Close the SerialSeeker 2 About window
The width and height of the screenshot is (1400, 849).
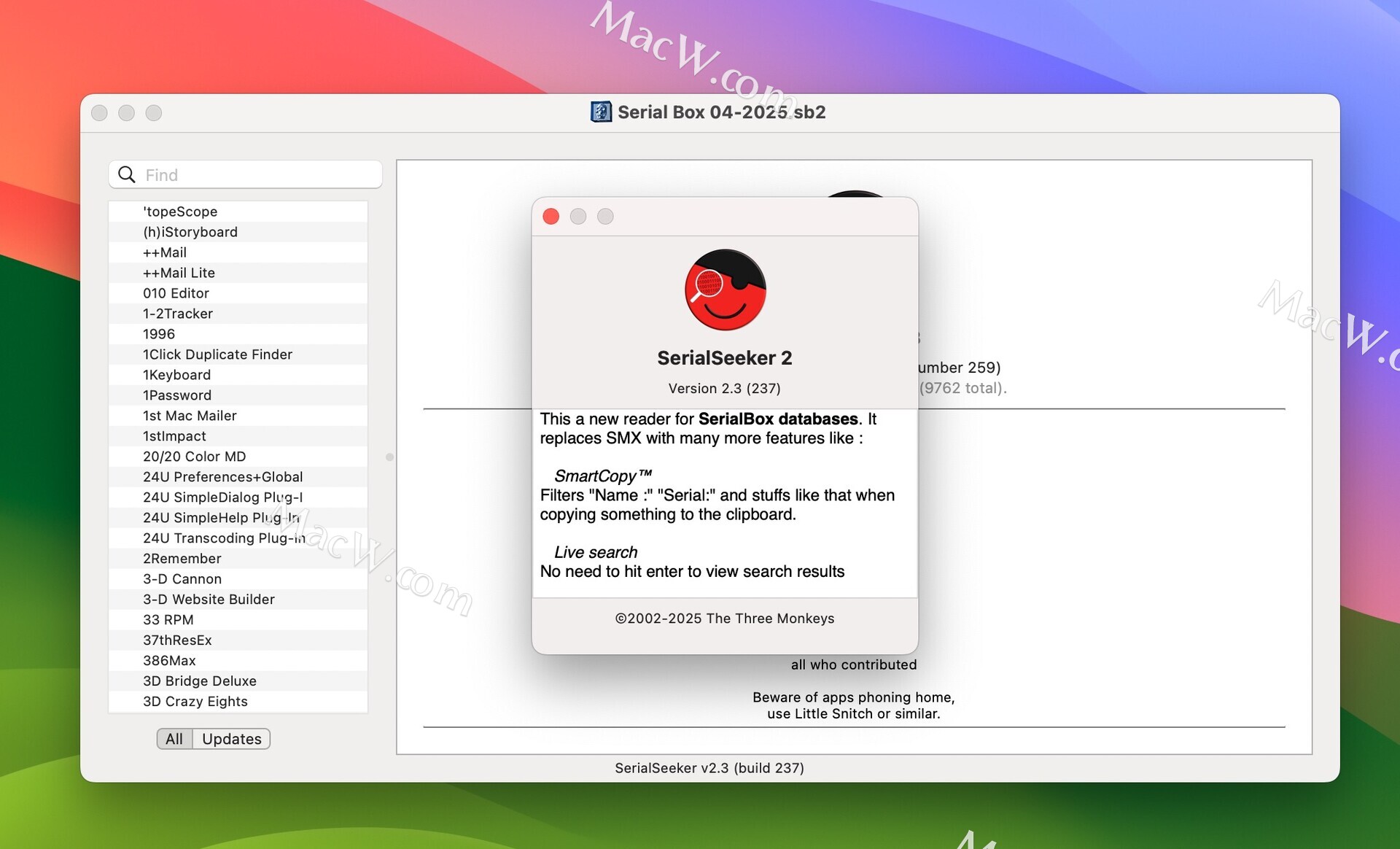point(551,217)
